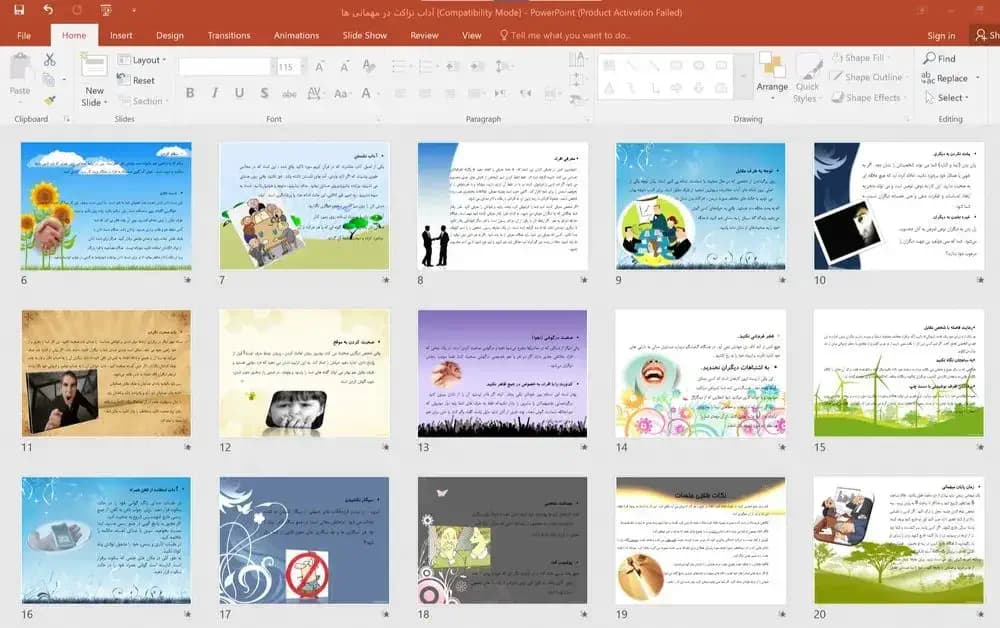
Task: Select slide 6 sunflower thumbnail
Action: (106, 206)
